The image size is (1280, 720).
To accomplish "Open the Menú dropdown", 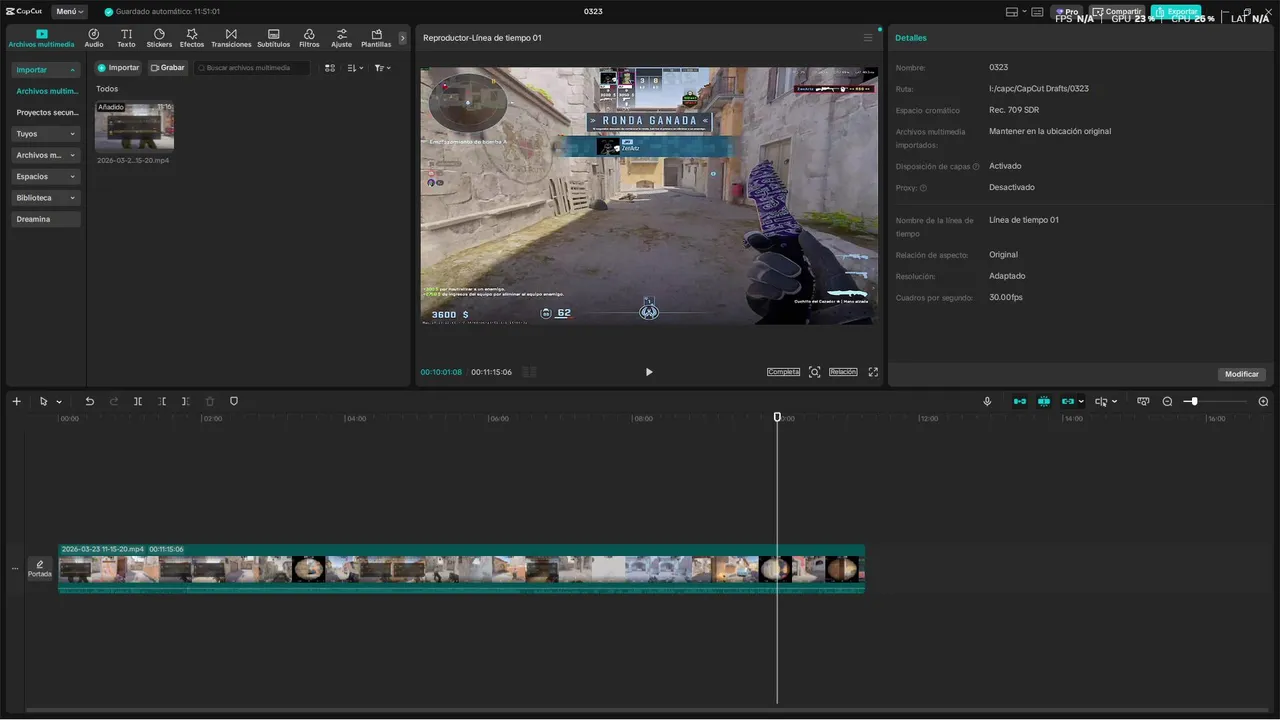I will 68,11.
